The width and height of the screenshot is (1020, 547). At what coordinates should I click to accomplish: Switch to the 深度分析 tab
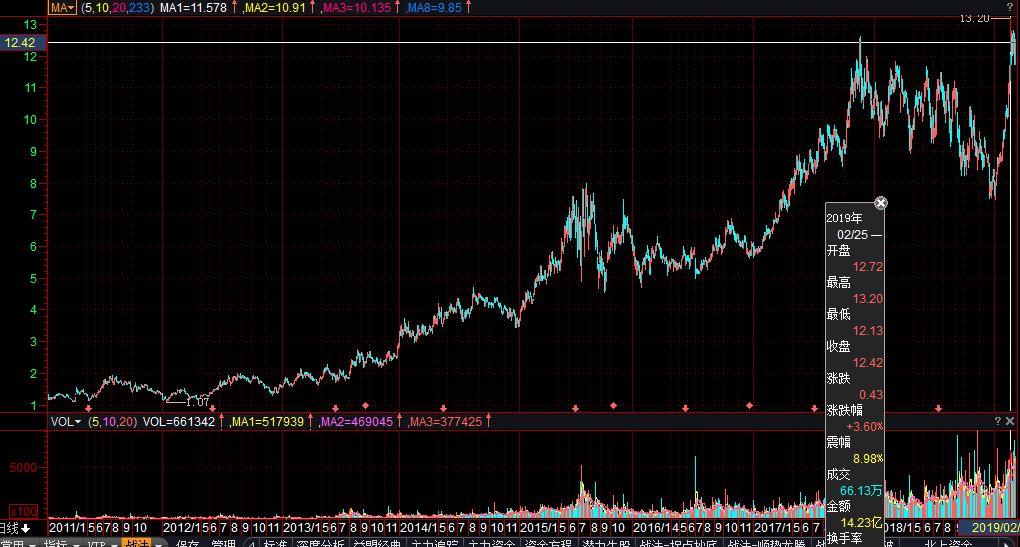(x=320, y=543)
